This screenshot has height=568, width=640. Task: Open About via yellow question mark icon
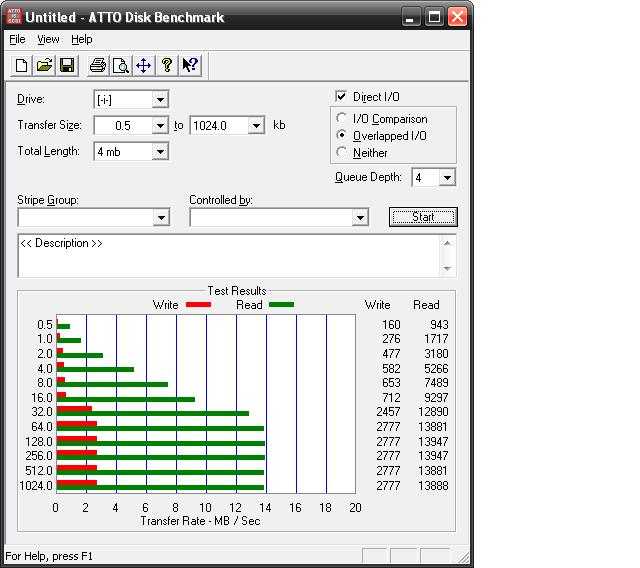(167, 65)
